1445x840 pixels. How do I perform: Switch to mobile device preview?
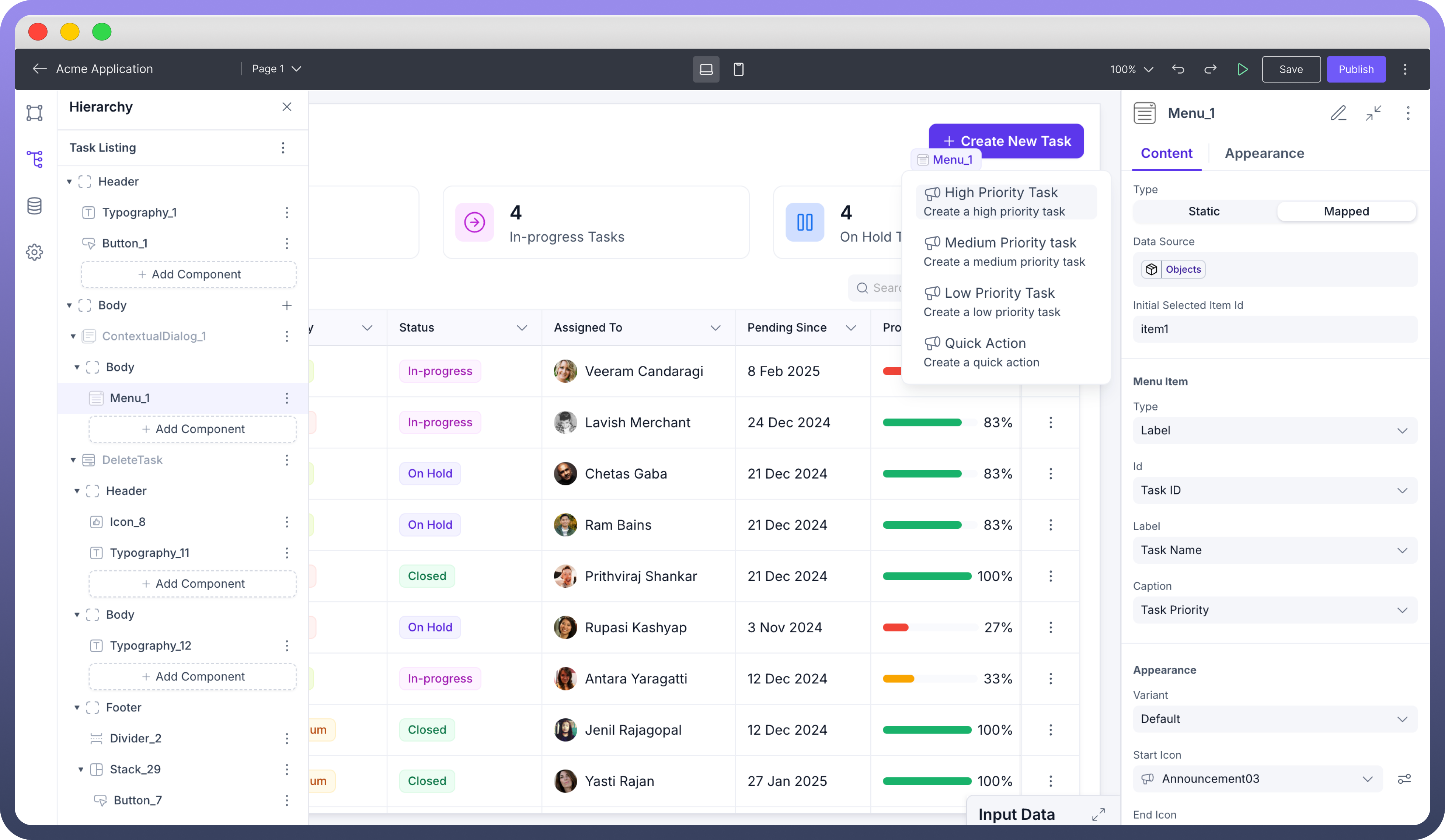click(x=739, y=69)
